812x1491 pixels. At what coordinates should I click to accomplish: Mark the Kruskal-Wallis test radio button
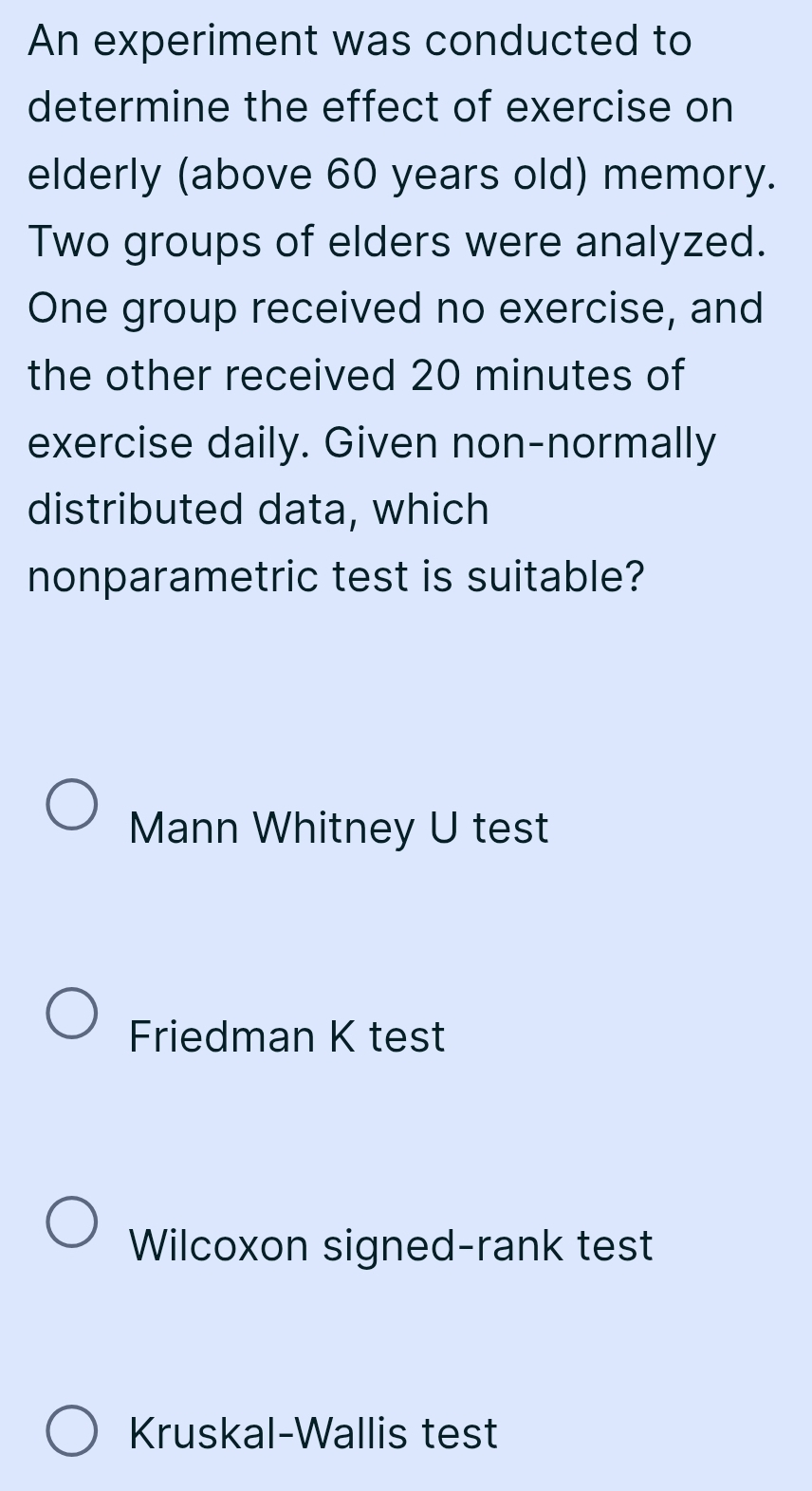pyautogui.click(x=71, y=1432)
